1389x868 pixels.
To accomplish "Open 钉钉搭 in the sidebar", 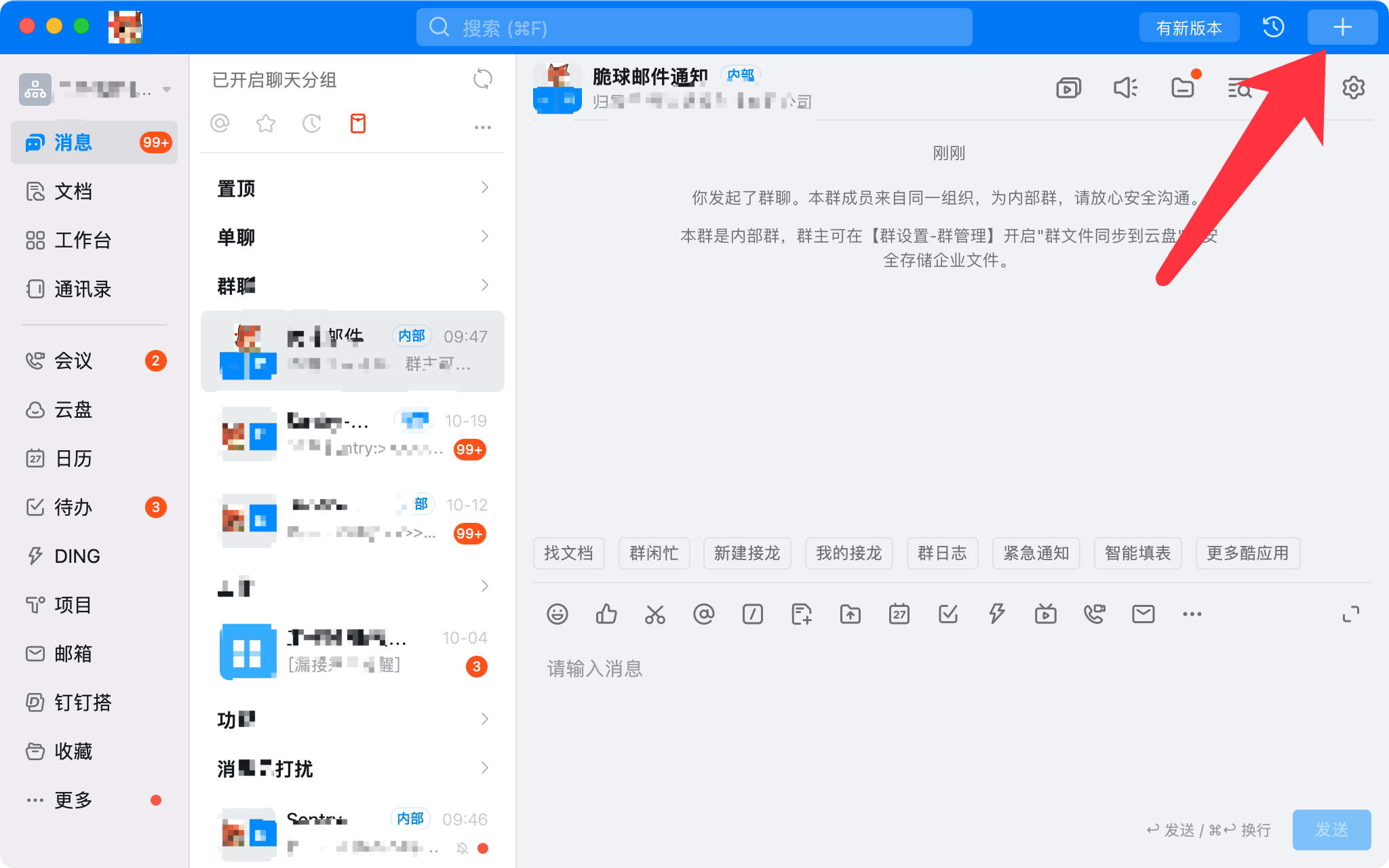I will (x=94, y=703).
